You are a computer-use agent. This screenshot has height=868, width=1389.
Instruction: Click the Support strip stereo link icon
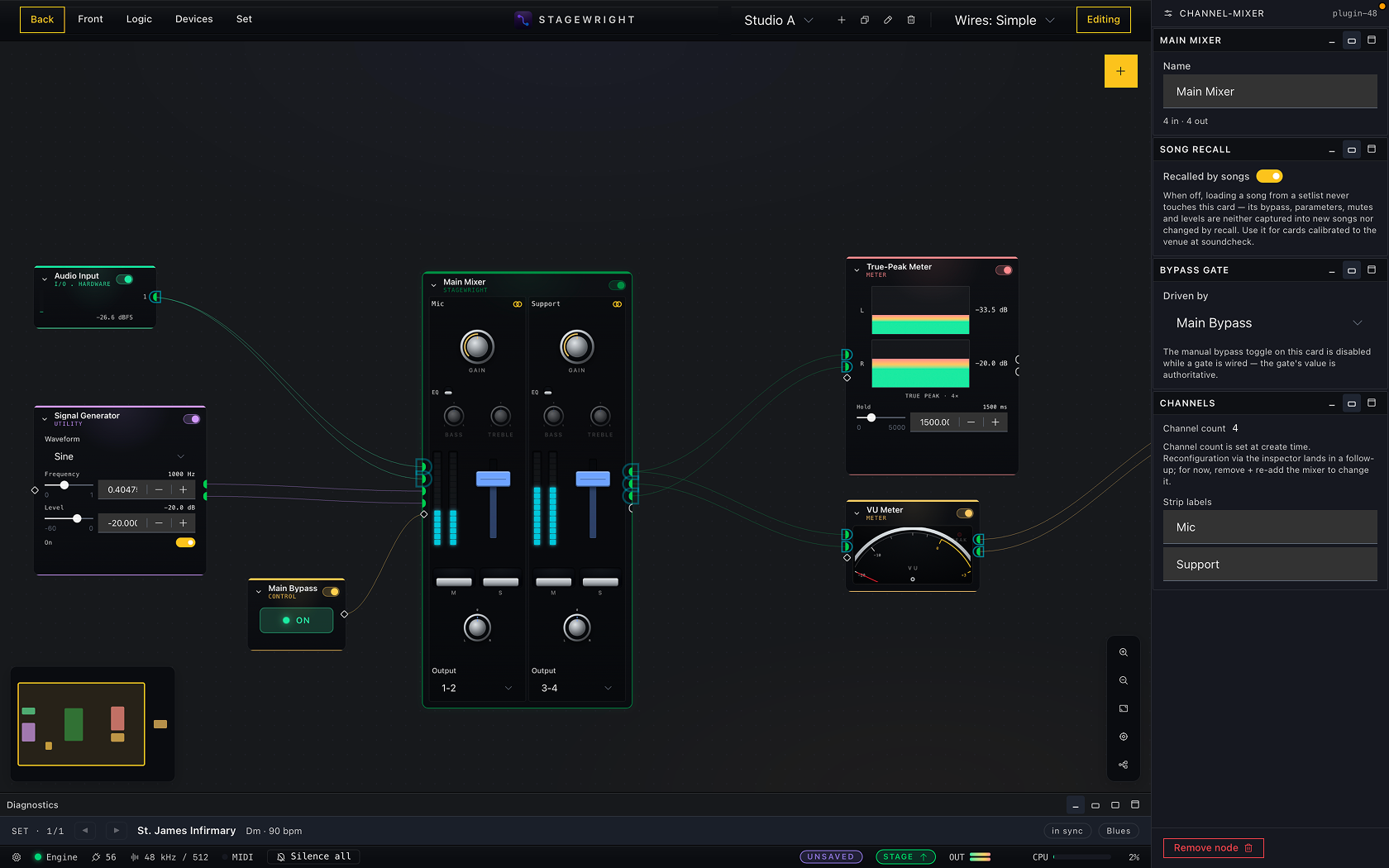click(617, 304)
